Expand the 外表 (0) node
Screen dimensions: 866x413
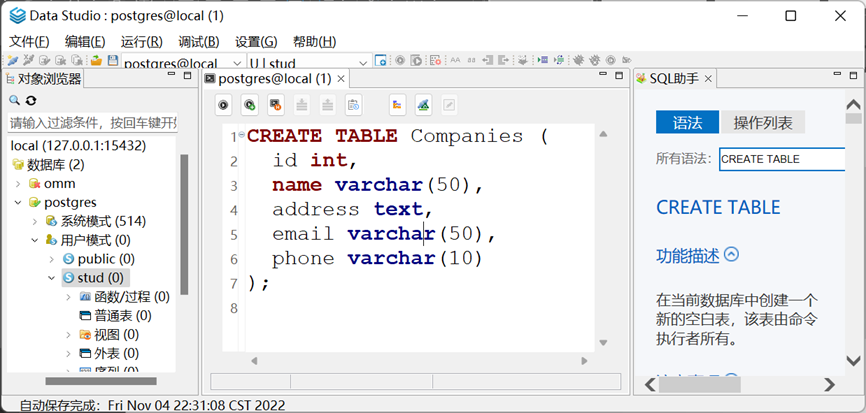click(x=68, y=353)
